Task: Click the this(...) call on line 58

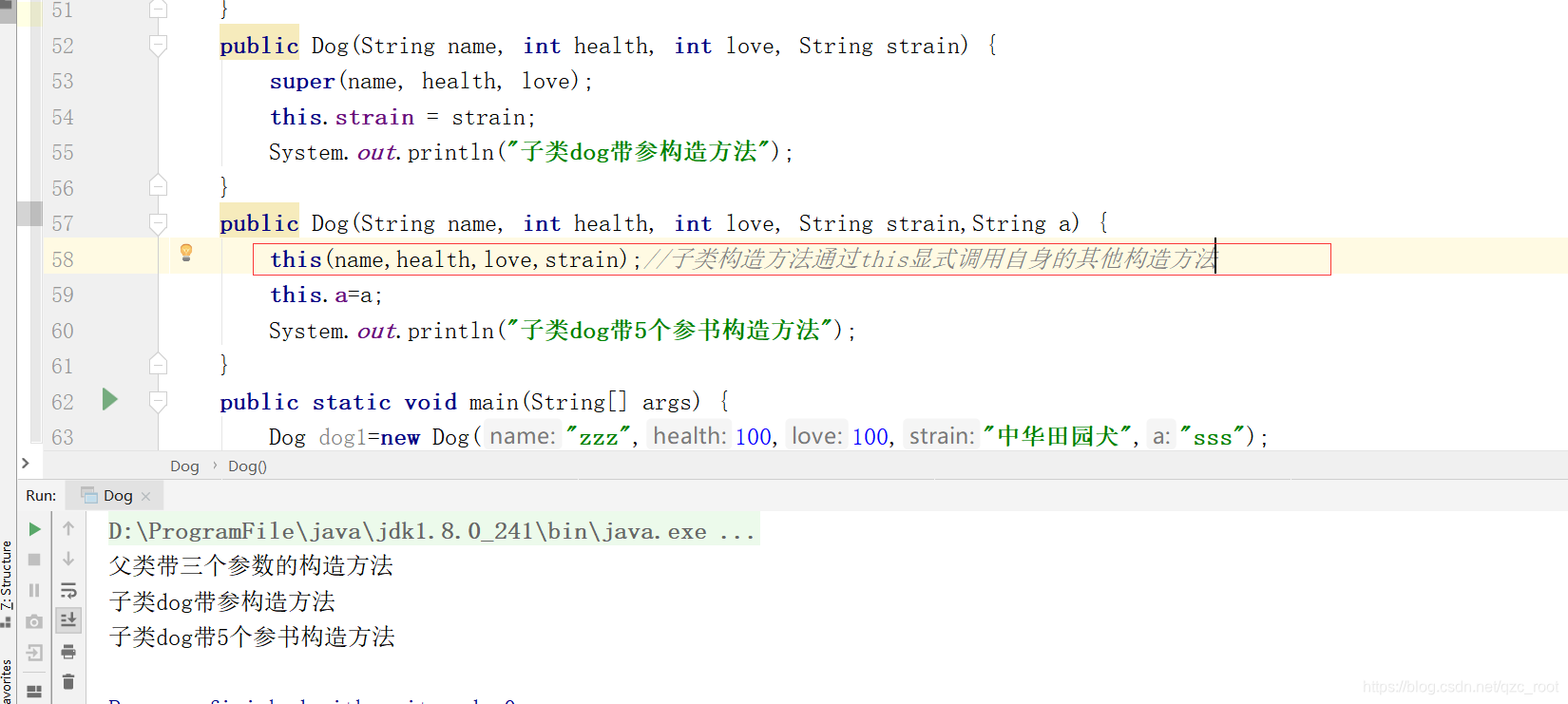Action: pyautogui.click(x=455, y=259)
